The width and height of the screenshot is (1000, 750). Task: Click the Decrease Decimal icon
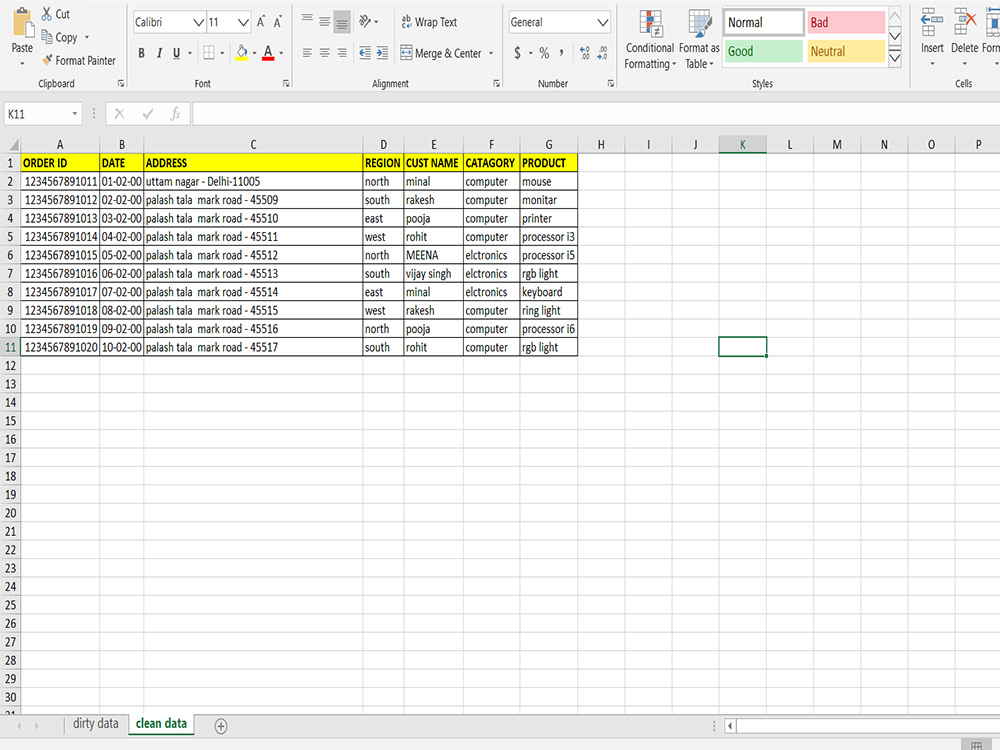602,52
